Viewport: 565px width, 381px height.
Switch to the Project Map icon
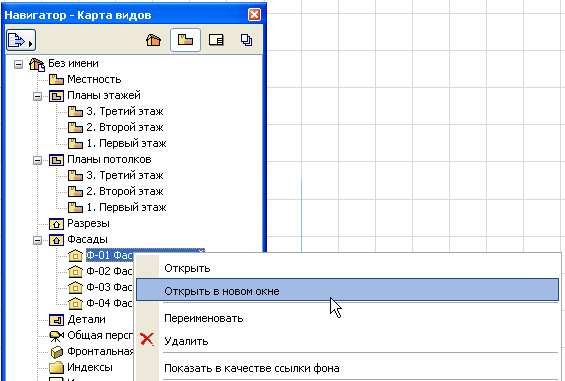point(154,40)
